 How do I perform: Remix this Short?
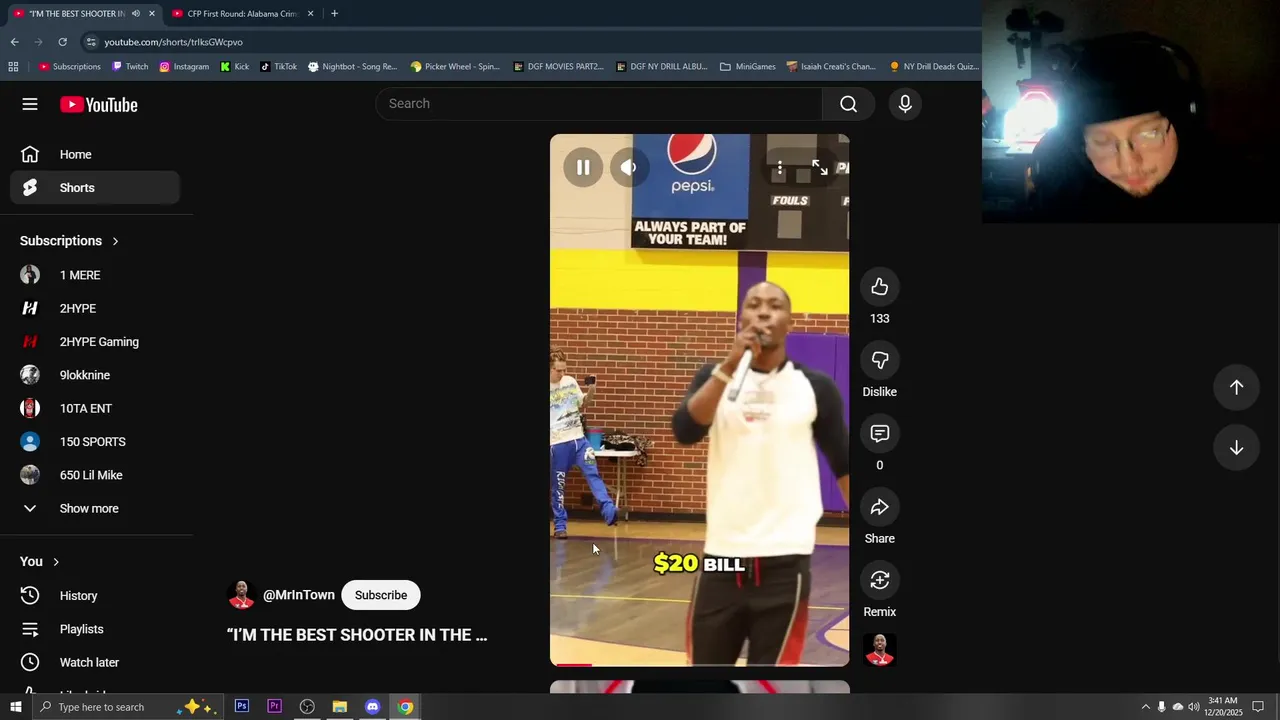(x=880, y=580)
